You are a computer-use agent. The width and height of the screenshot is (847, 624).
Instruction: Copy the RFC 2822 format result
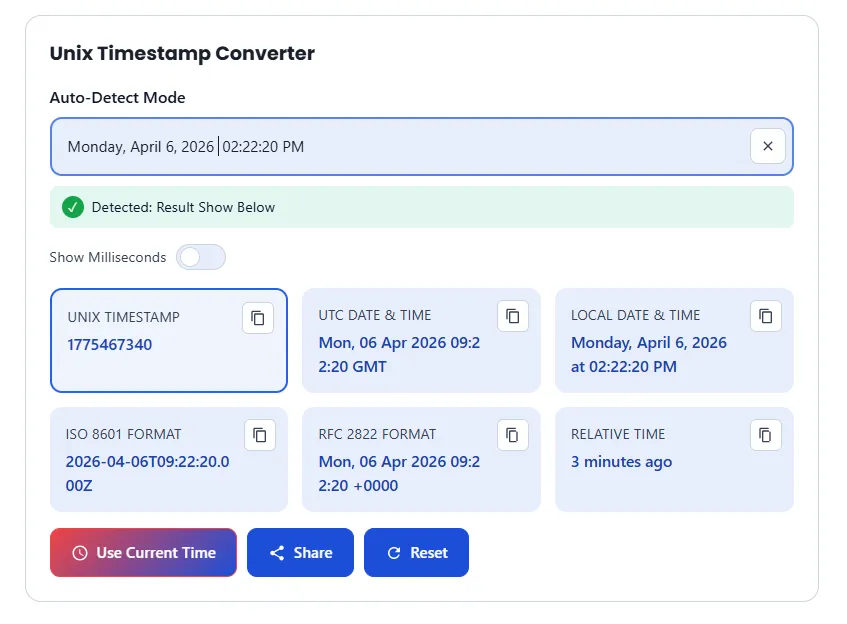512,435
